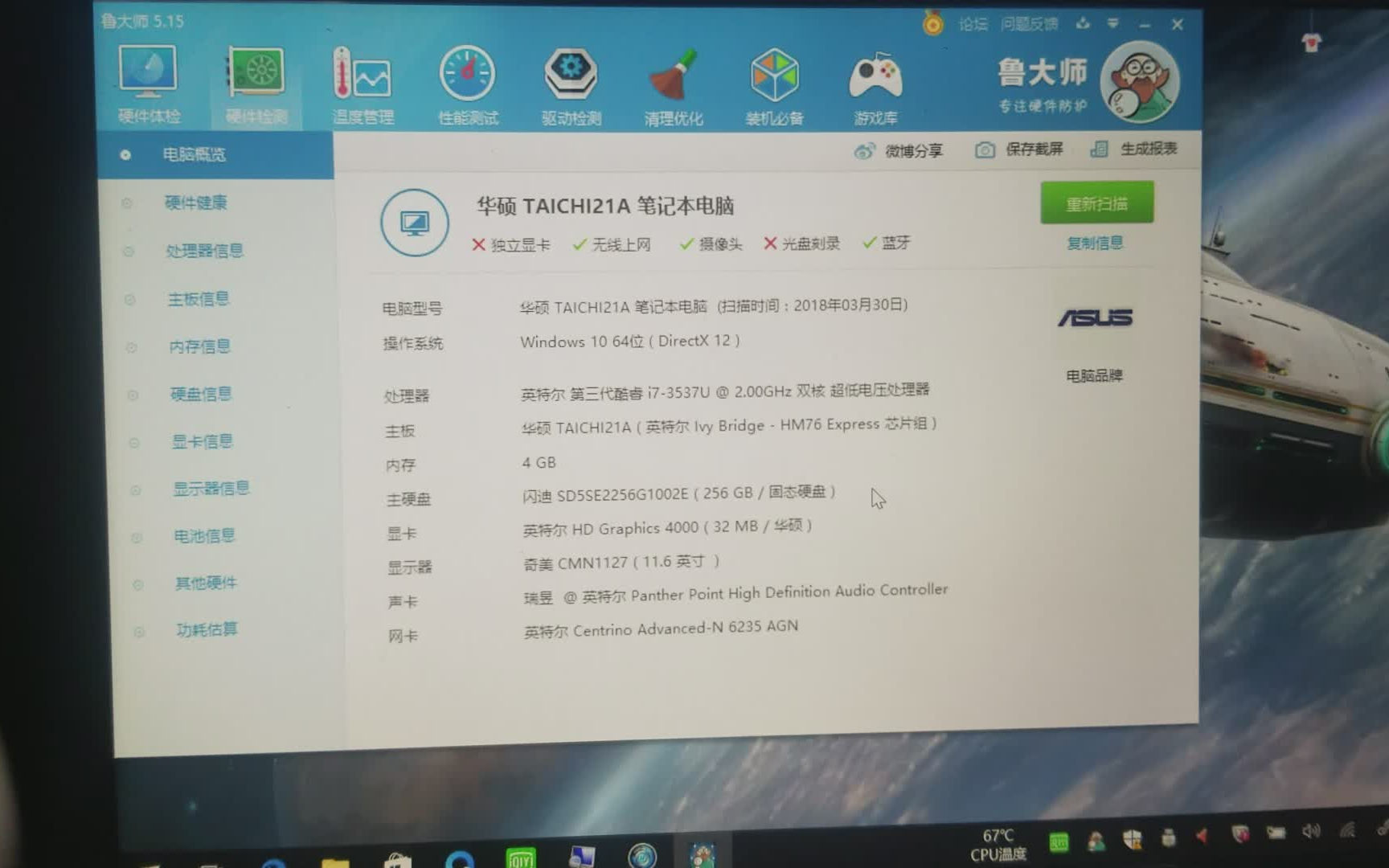Share via 微博分享

899,150
